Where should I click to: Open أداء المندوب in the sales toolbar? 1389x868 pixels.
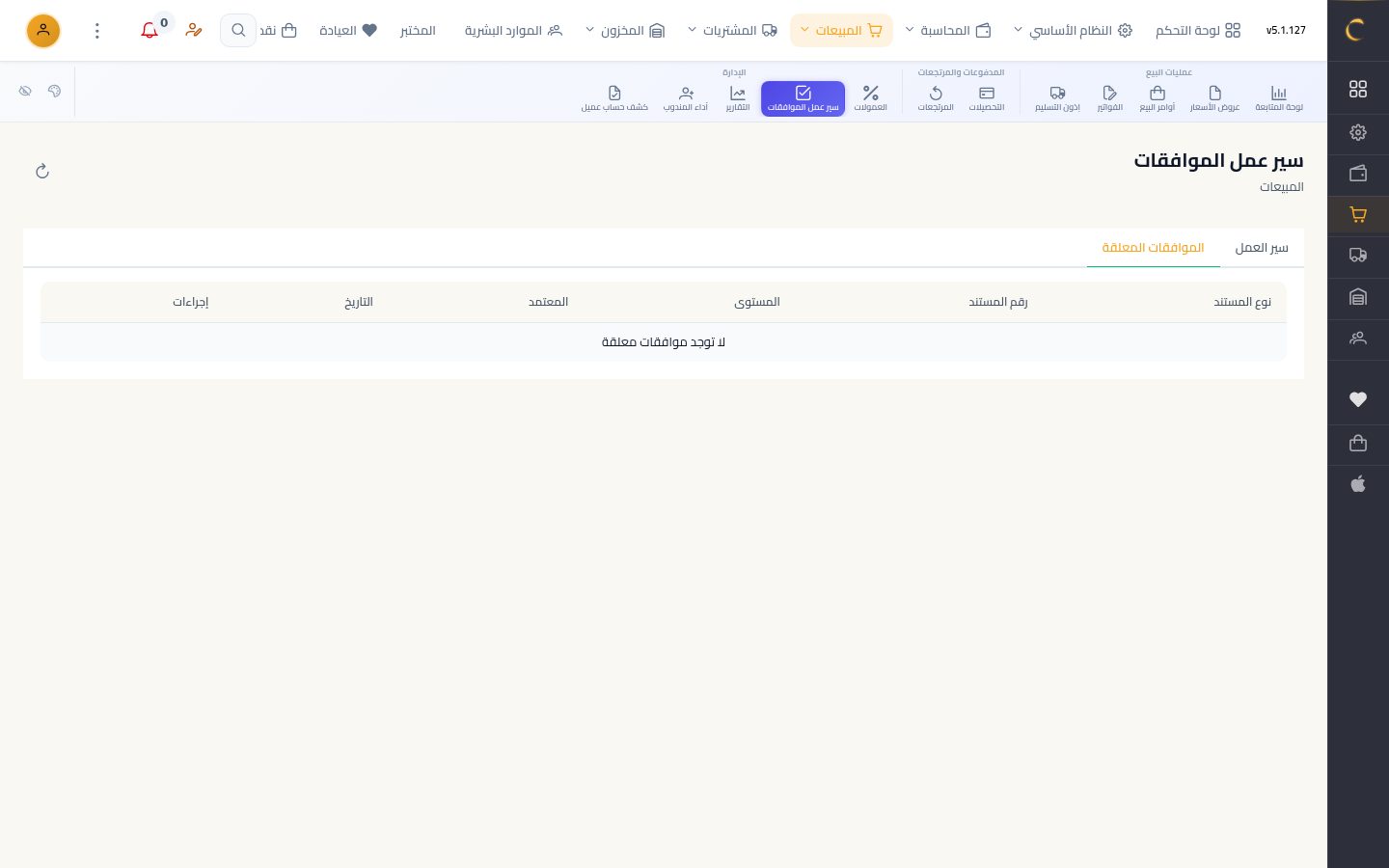coord(686,98)
